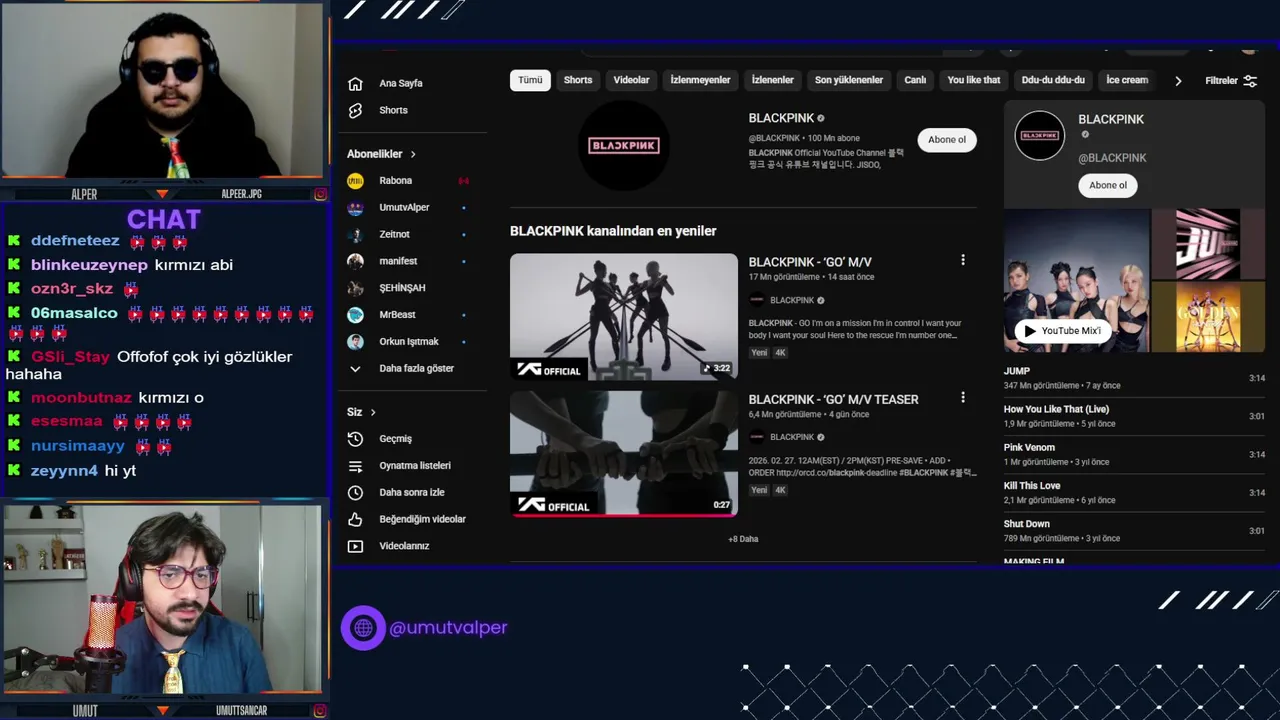Screen dimensions: 1280x720
Task: Select the Videolar filter chip
Action: (x=631, y=80)
